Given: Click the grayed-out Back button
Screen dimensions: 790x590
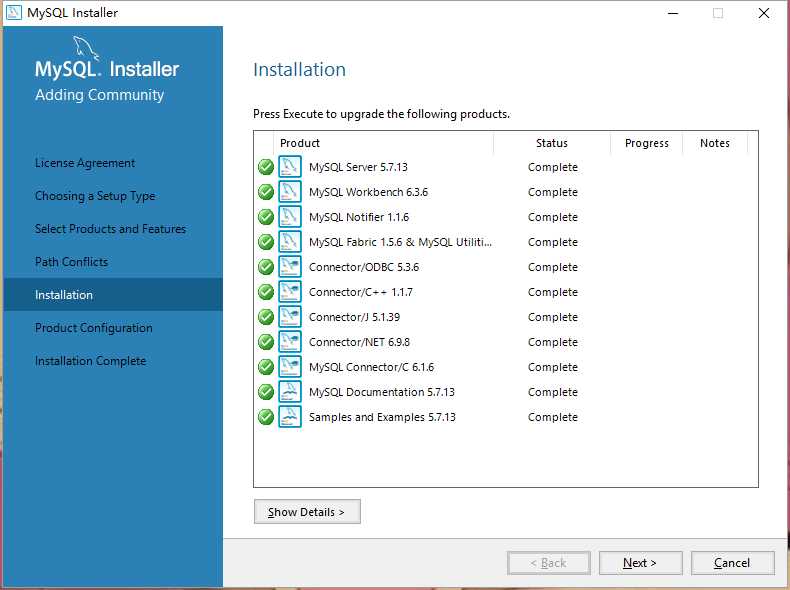Looking at the screenshot, I should coord(549,563).
